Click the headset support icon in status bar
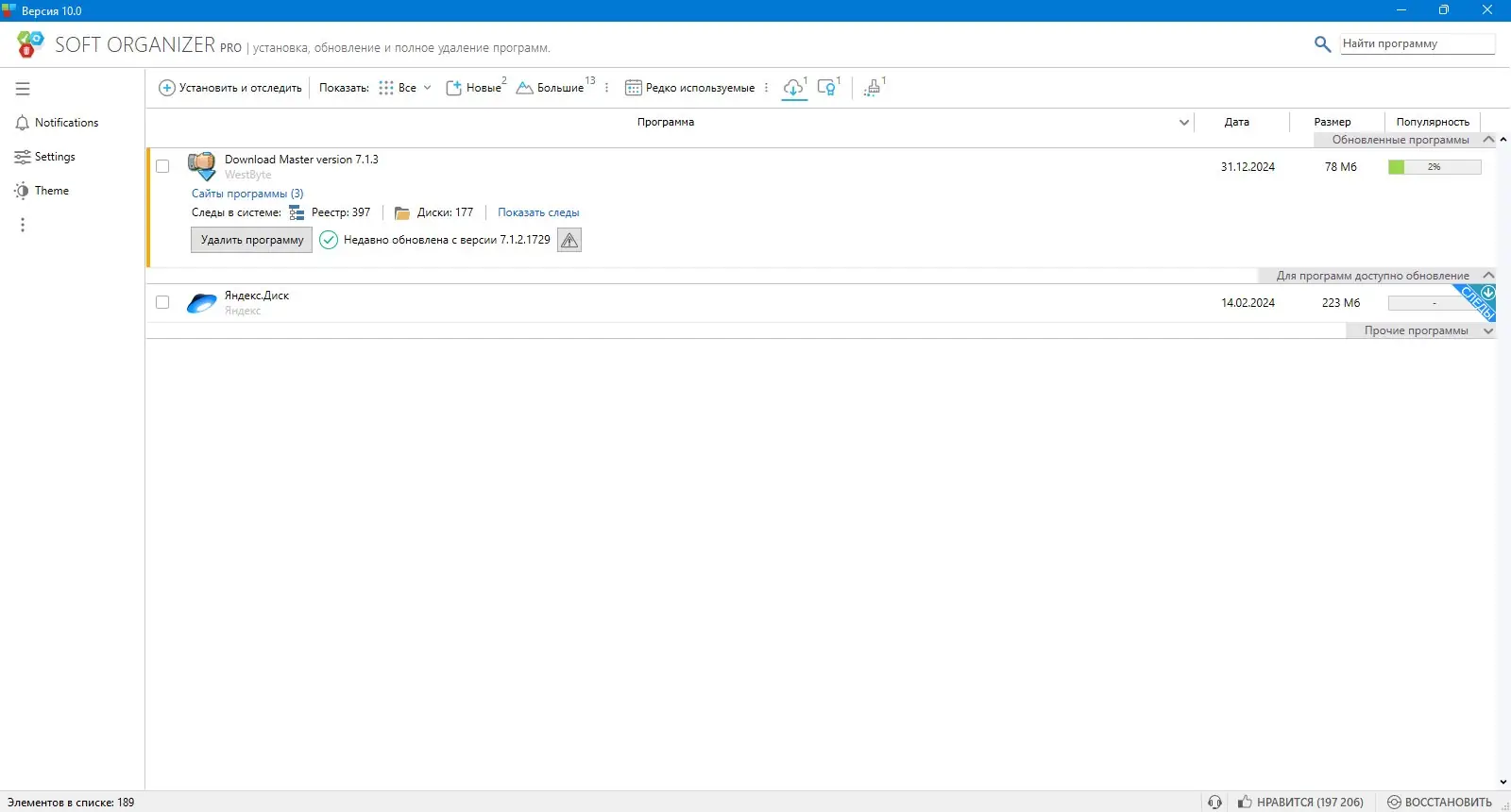This screenshot has height=812, width=1511. point(1214,803)
